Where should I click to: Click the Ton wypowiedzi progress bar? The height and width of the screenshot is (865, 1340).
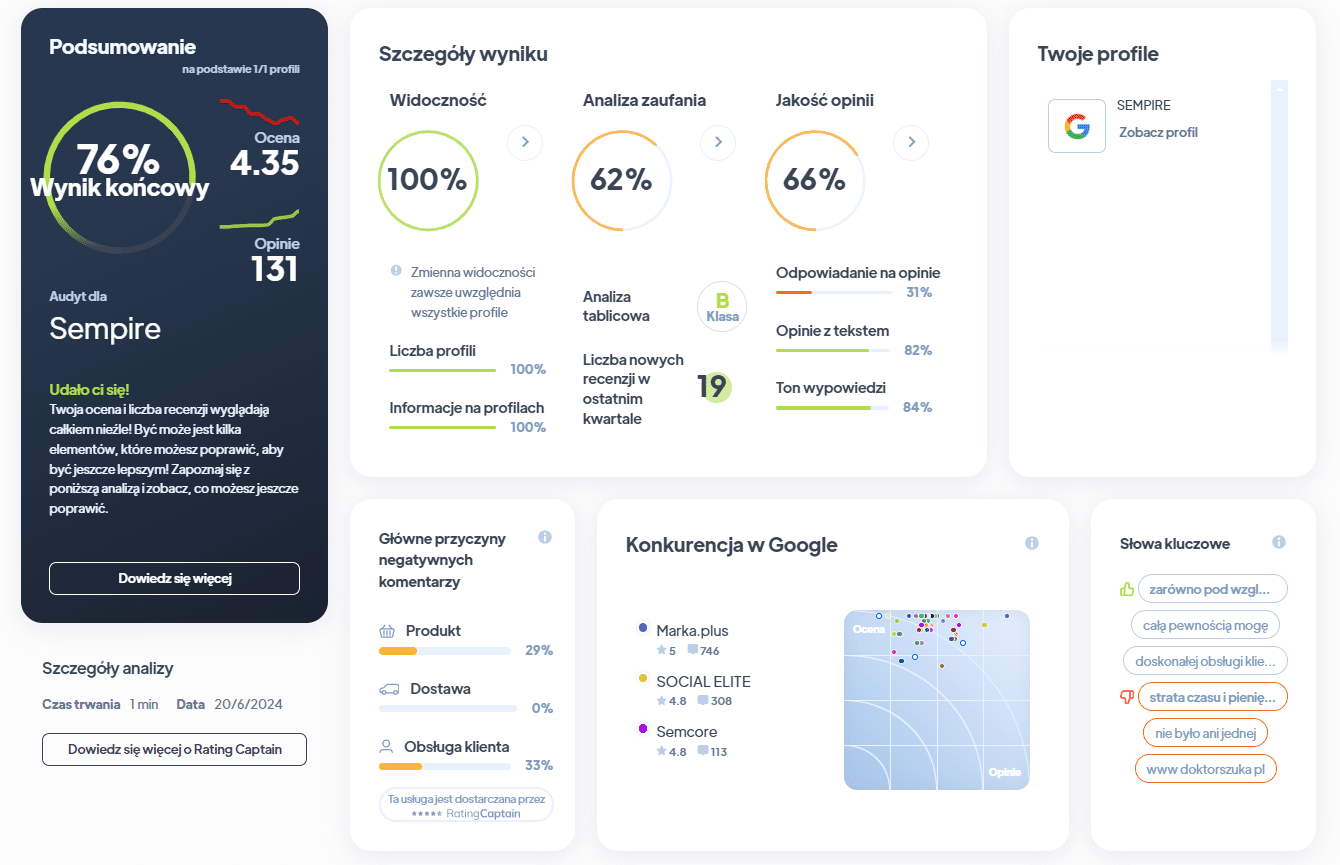(x=833, y=408)
